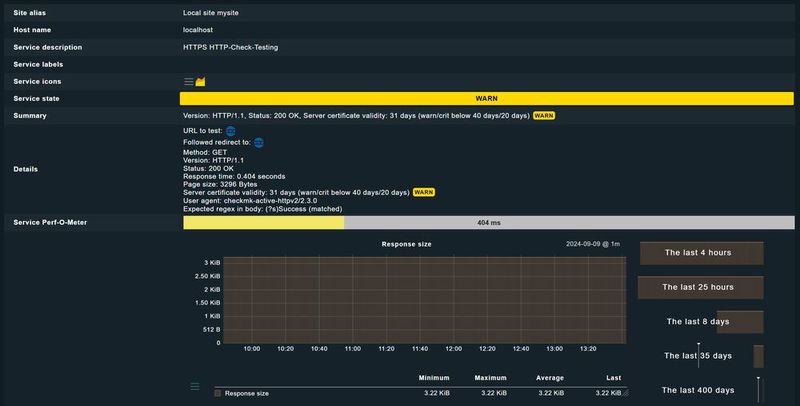Viewport: 800px width, 406px height.
Task: Open the globe icon beside URL to test
Action: pos(231,131)
